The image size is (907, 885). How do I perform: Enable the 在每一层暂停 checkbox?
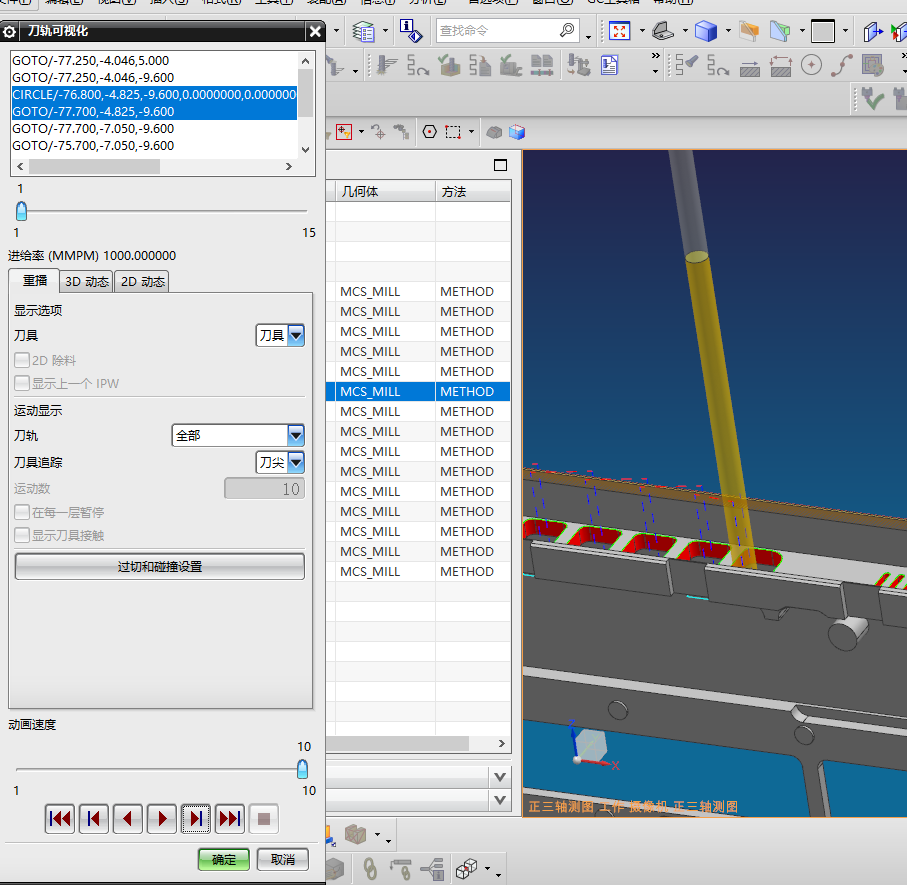[x=22, y=512]
